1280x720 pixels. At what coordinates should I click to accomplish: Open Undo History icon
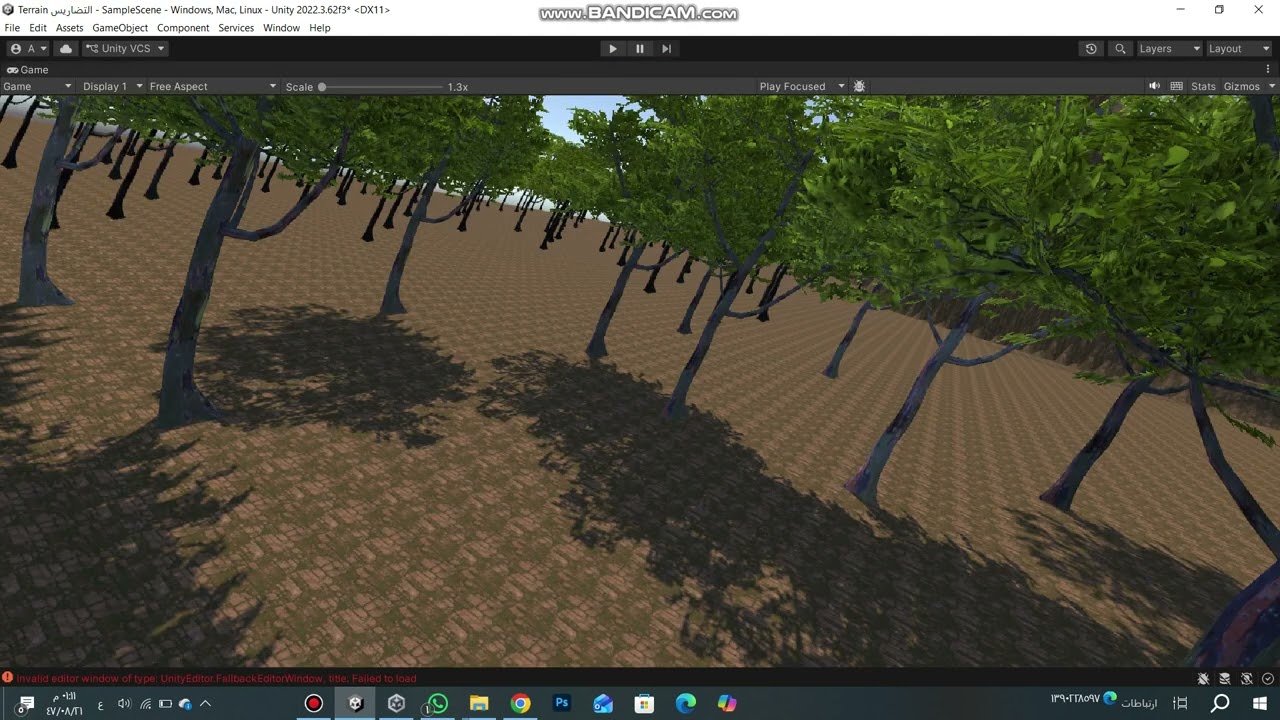click(1091, 48)
